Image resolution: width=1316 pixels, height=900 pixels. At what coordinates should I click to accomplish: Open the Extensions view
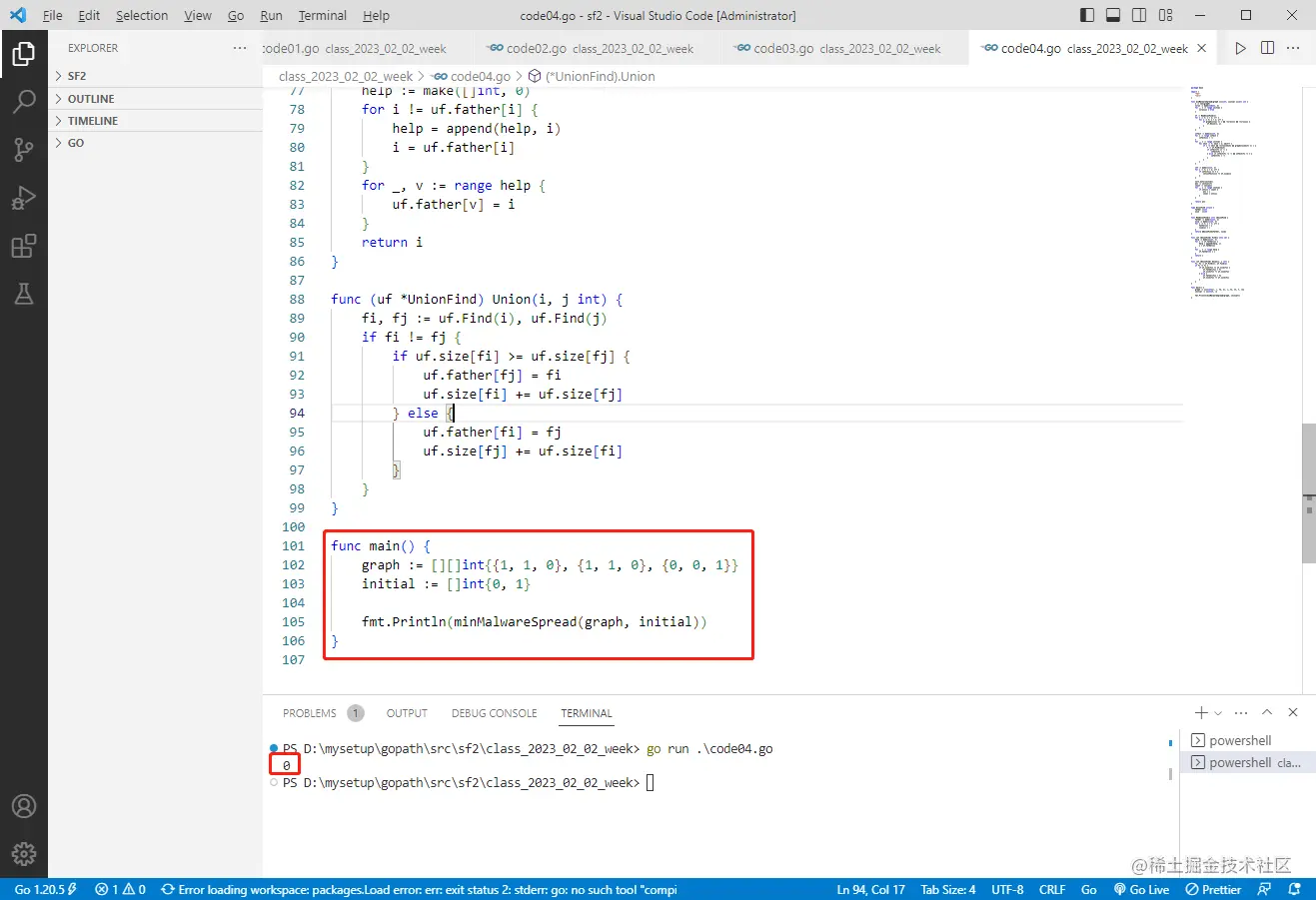tap(24, 246)
